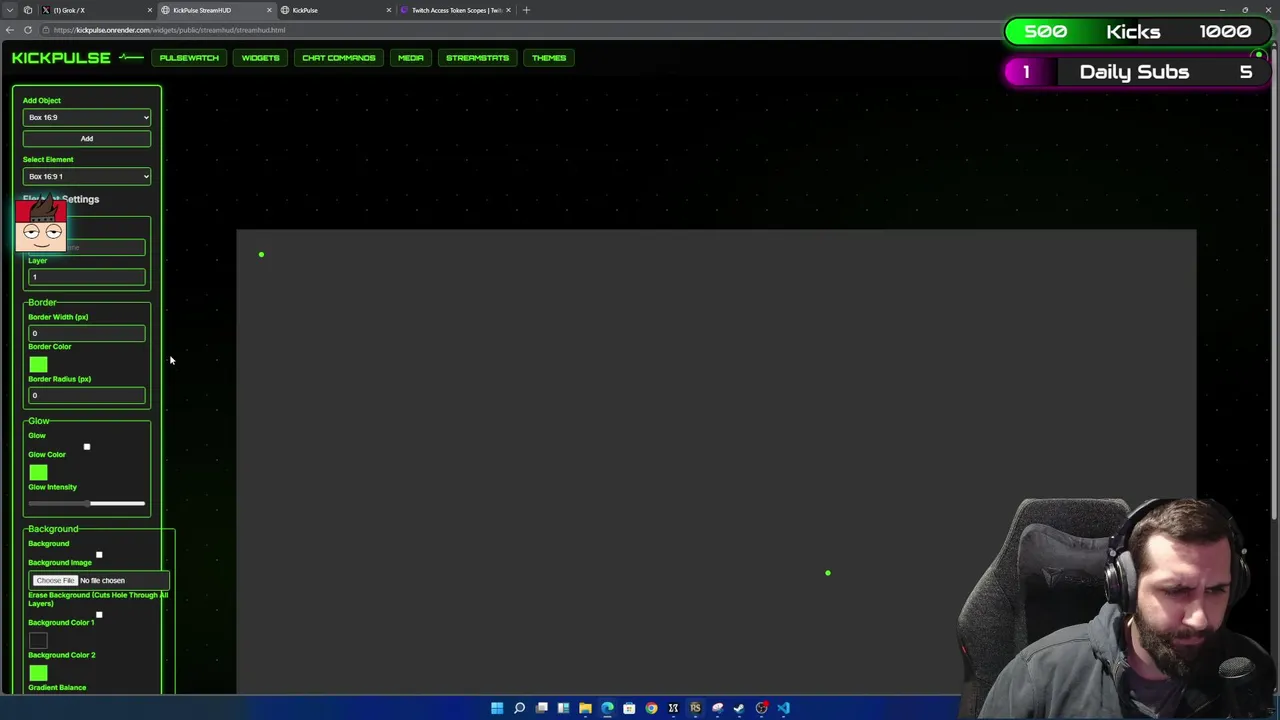
Task: Open PulseWatch menu
Action: 189,58
